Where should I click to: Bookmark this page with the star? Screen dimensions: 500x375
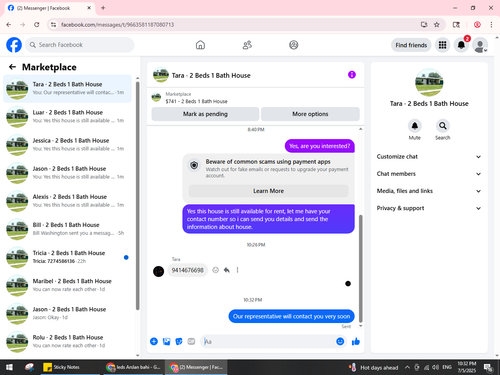pos(437,24)
